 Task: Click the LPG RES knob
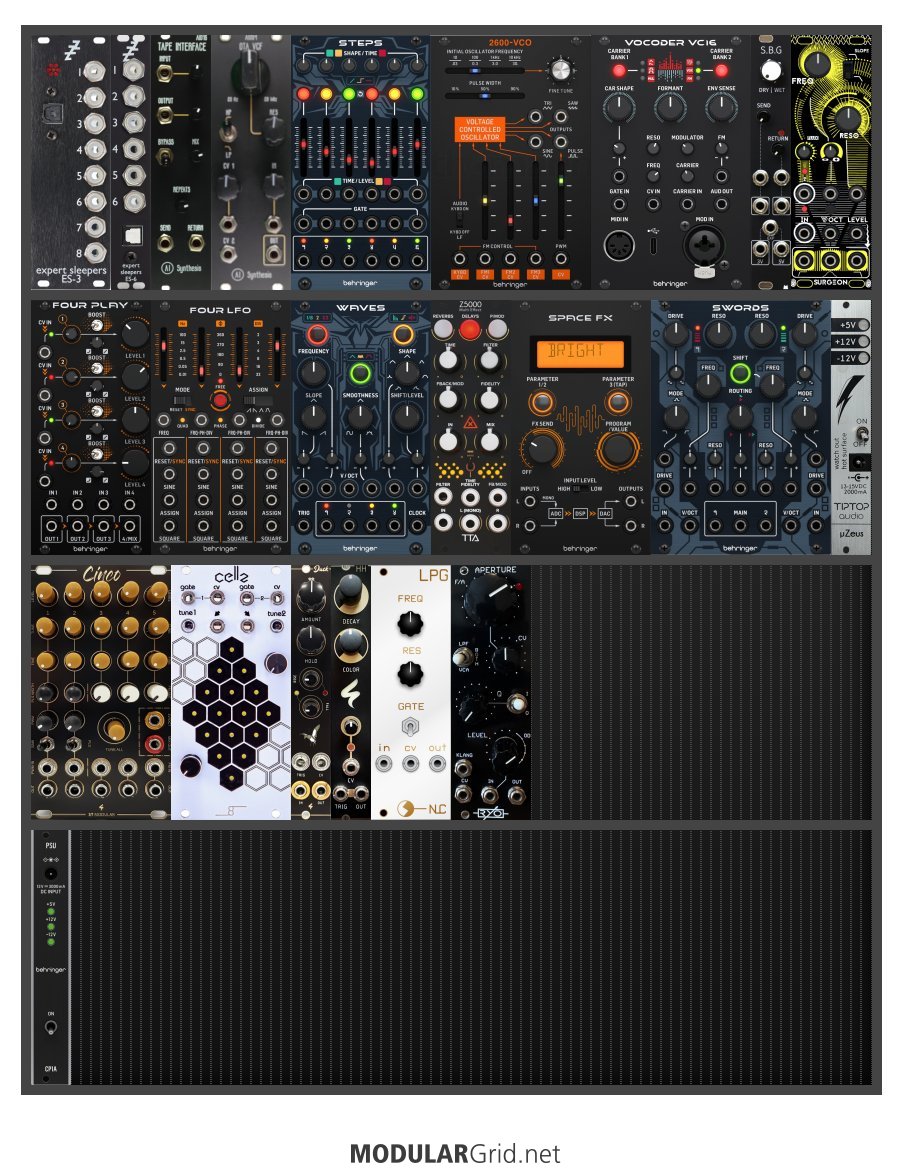click(x=410, y=674)
